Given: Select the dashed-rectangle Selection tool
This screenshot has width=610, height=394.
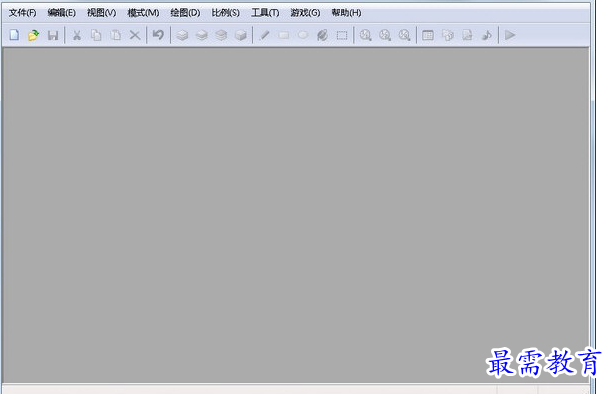Looking at the screenshot, I should point(342,35).
